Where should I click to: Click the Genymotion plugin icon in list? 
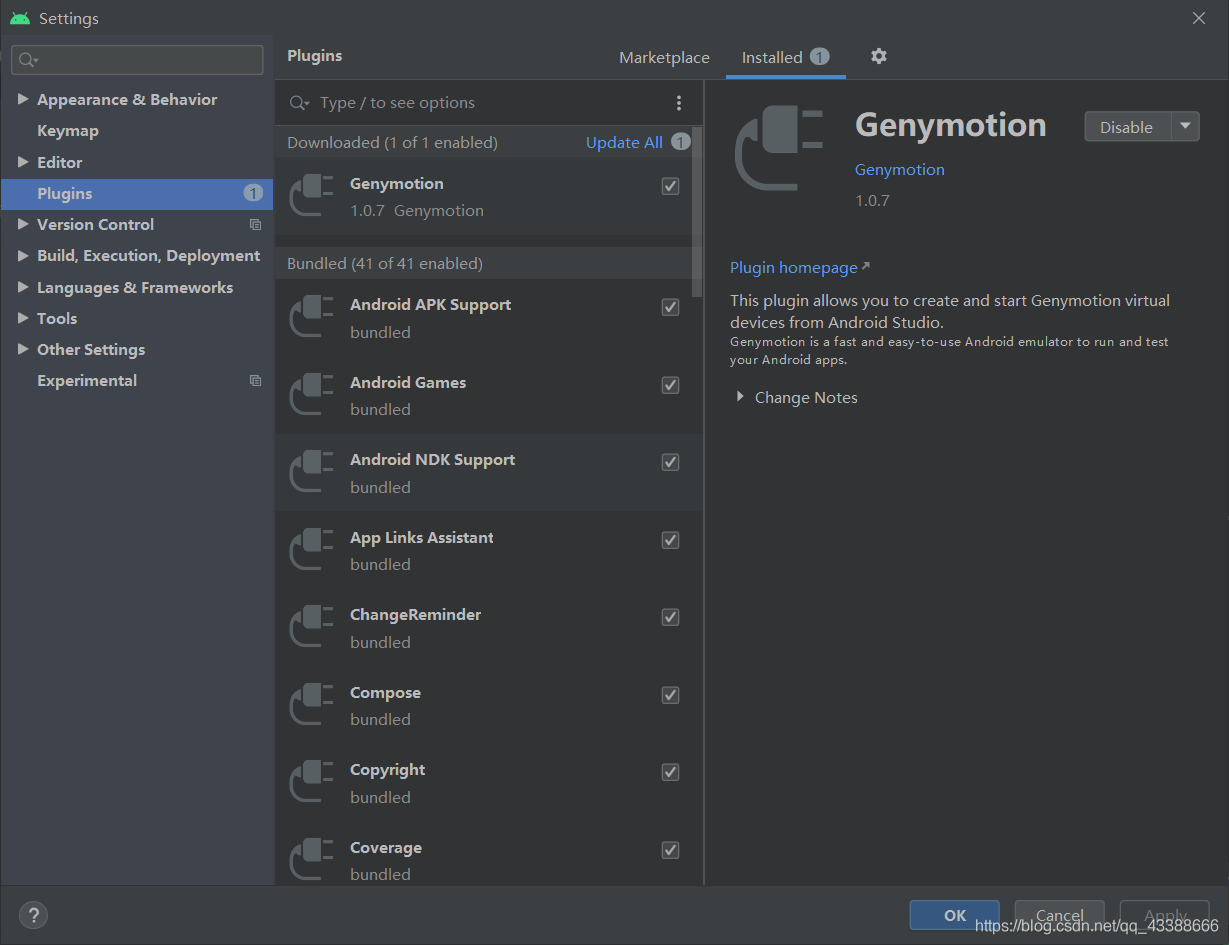[x=312, y=196]
